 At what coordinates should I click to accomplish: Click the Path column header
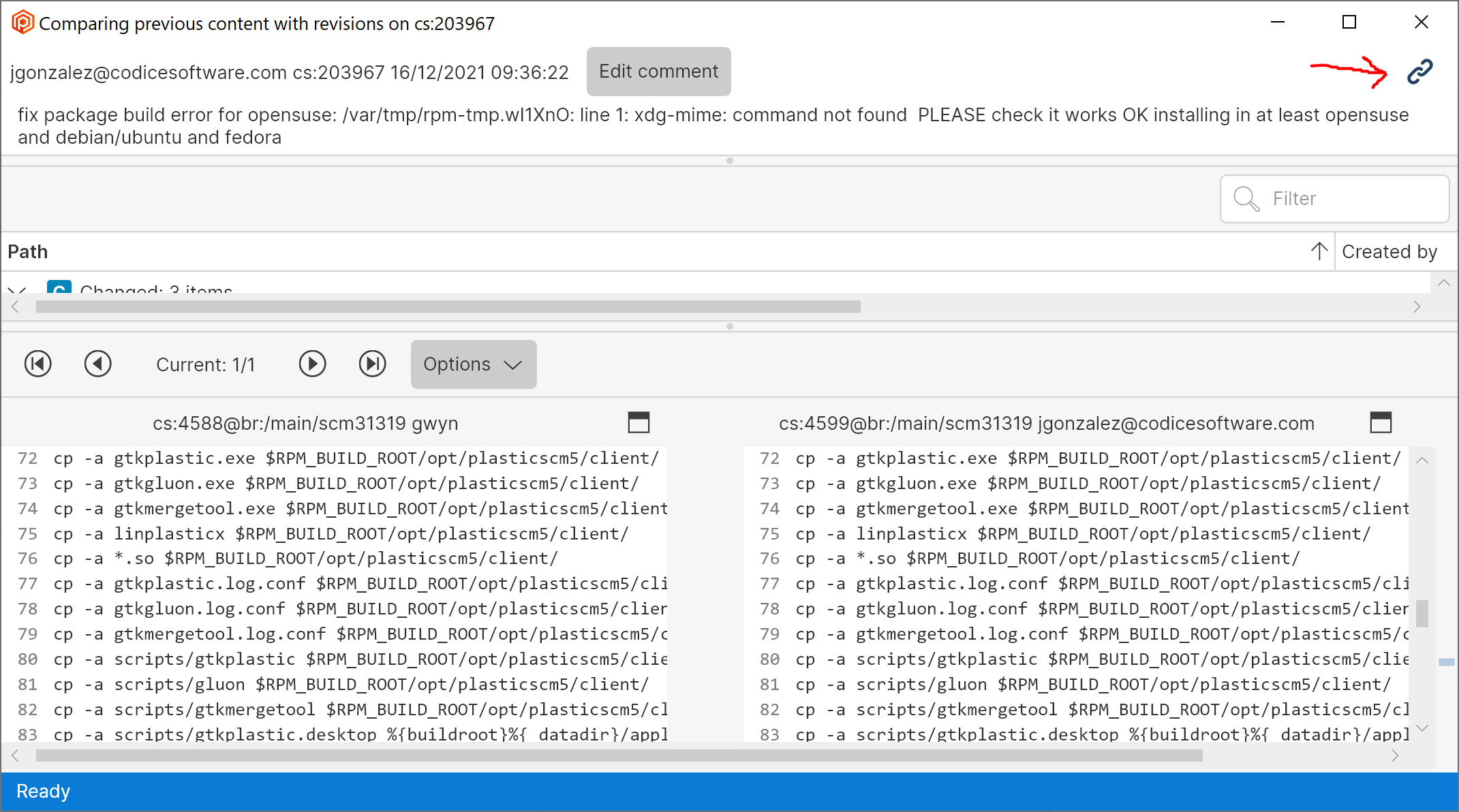click(x=29, y=251)
